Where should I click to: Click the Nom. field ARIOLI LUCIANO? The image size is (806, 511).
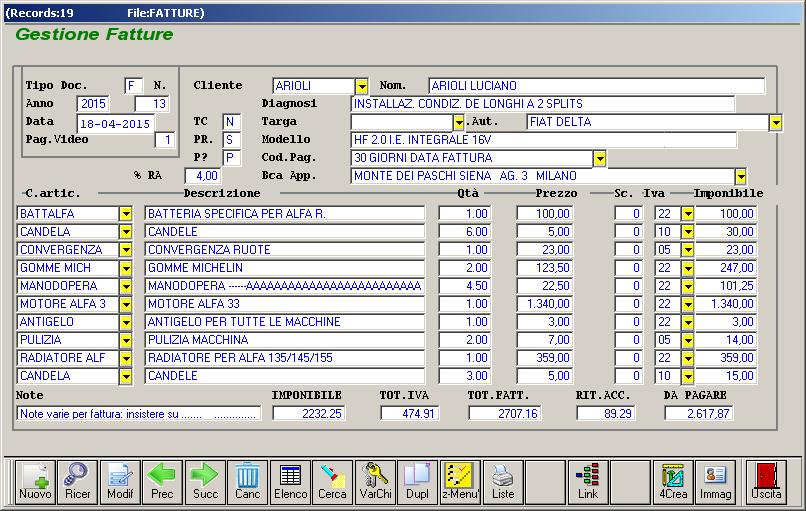[x=596, y=86]
